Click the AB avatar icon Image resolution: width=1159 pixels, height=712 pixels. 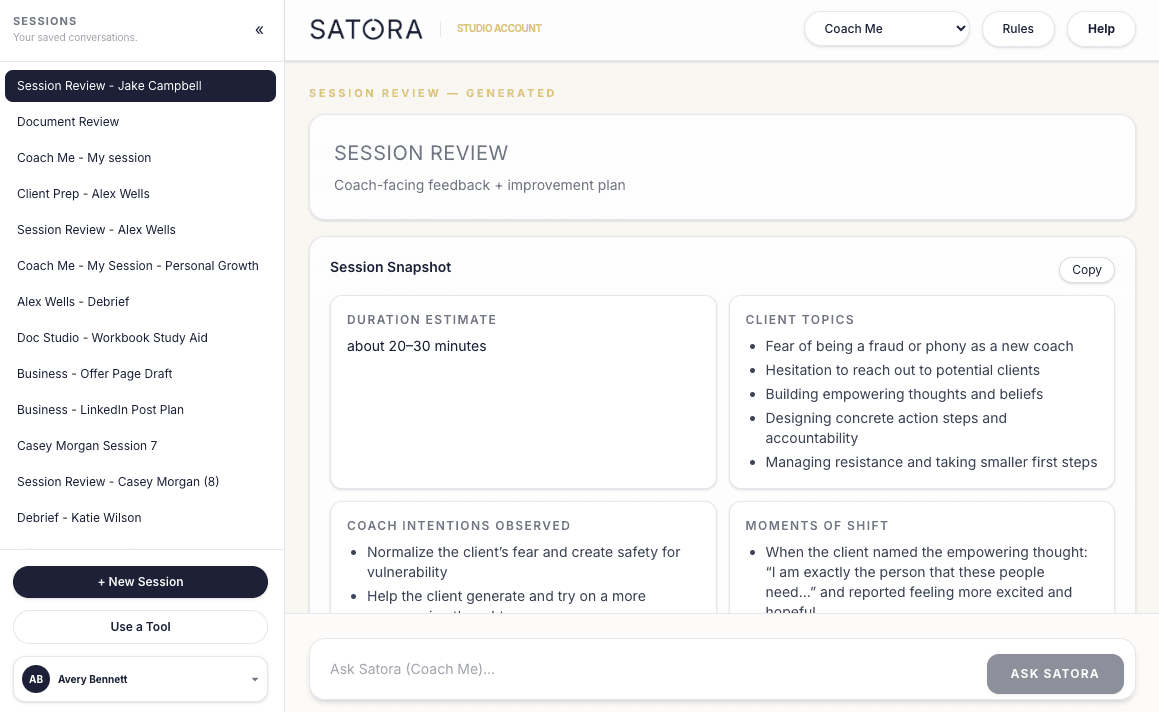tap(36, 679)
